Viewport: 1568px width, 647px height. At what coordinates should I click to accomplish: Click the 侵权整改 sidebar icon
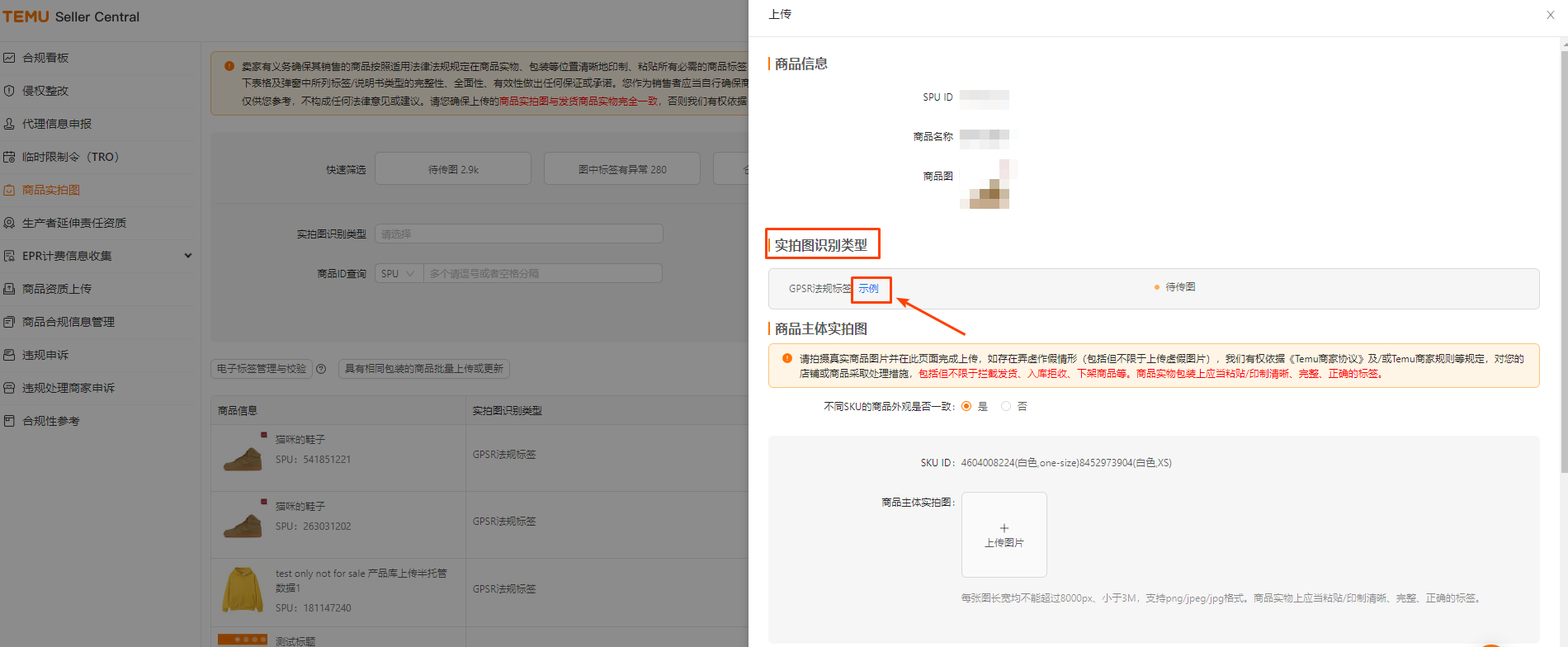(x=9, y=91)
